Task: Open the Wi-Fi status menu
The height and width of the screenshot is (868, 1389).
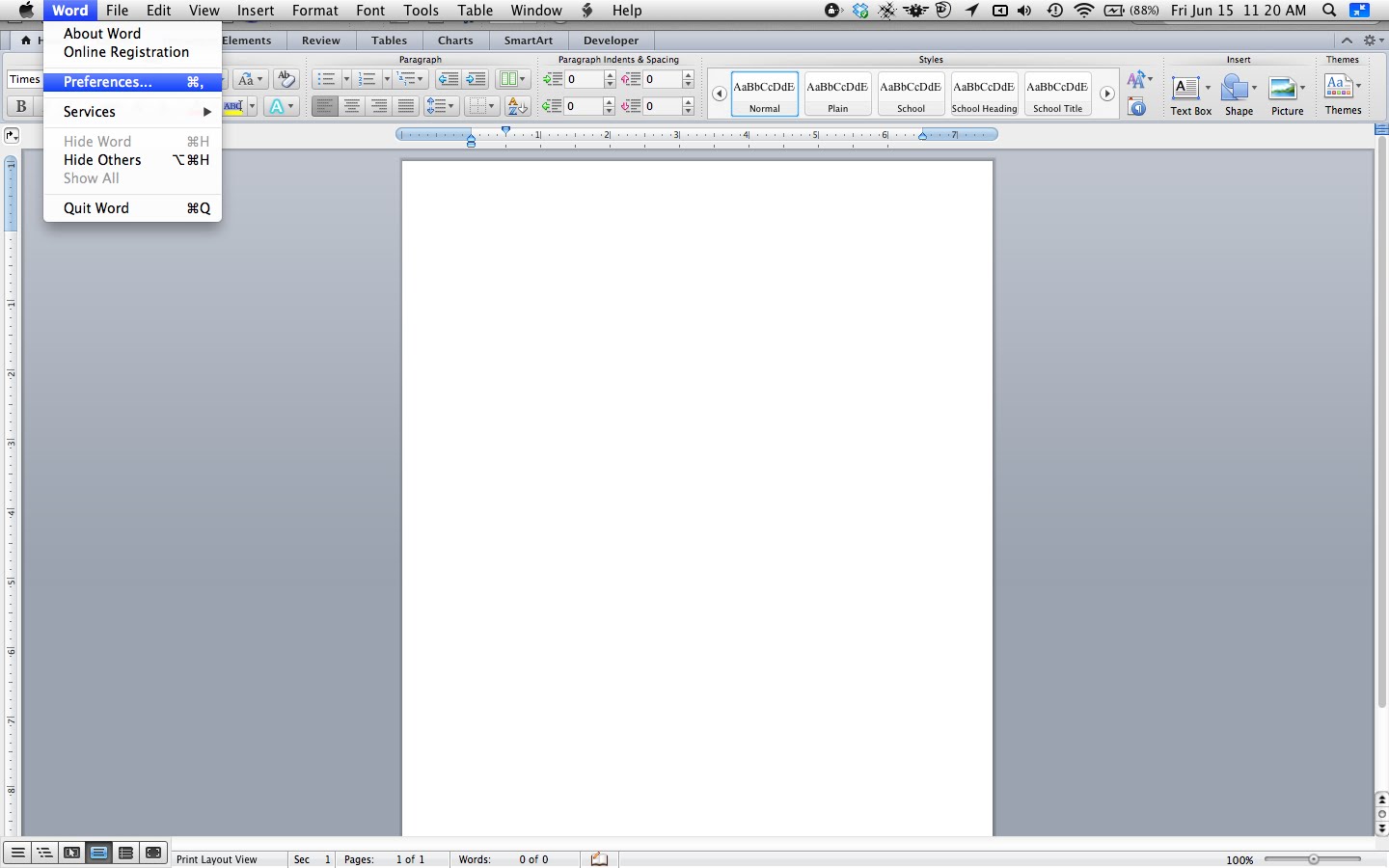Action: [1085, 11]
